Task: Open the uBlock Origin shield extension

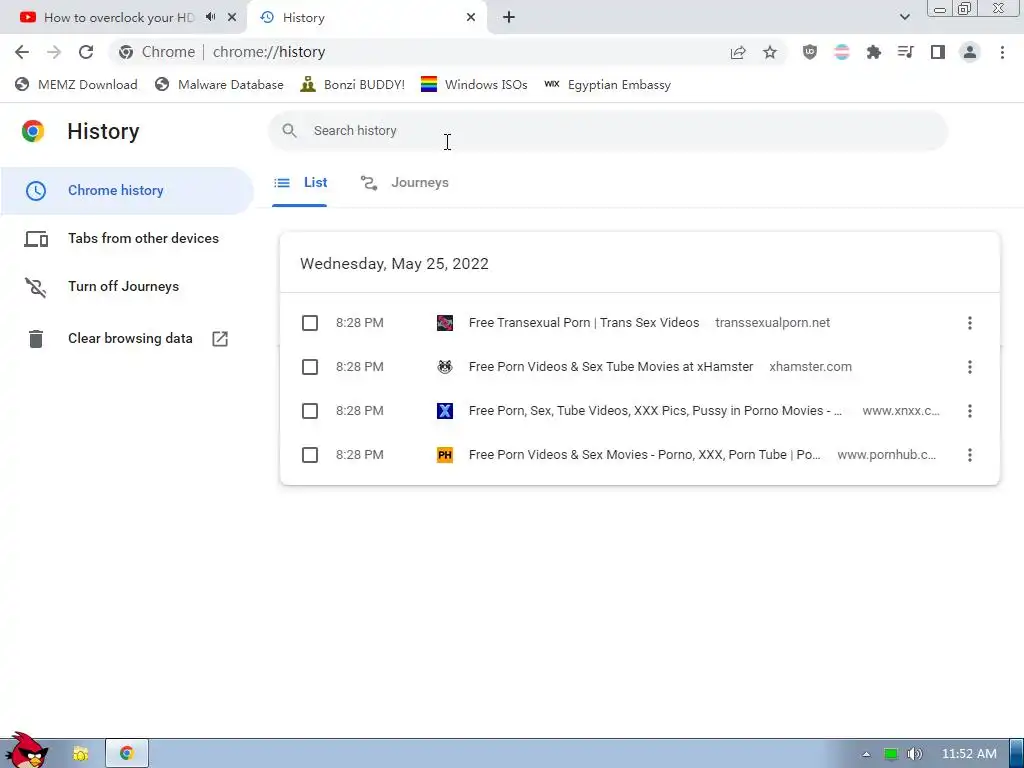Action: 810,52
